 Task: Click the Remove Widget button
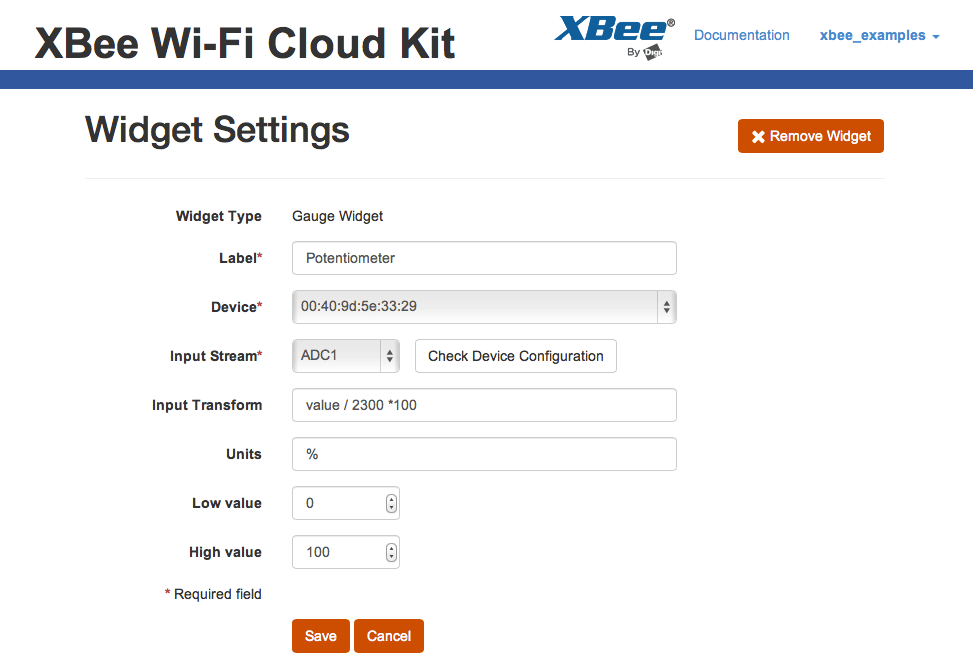tap(810, 136)
